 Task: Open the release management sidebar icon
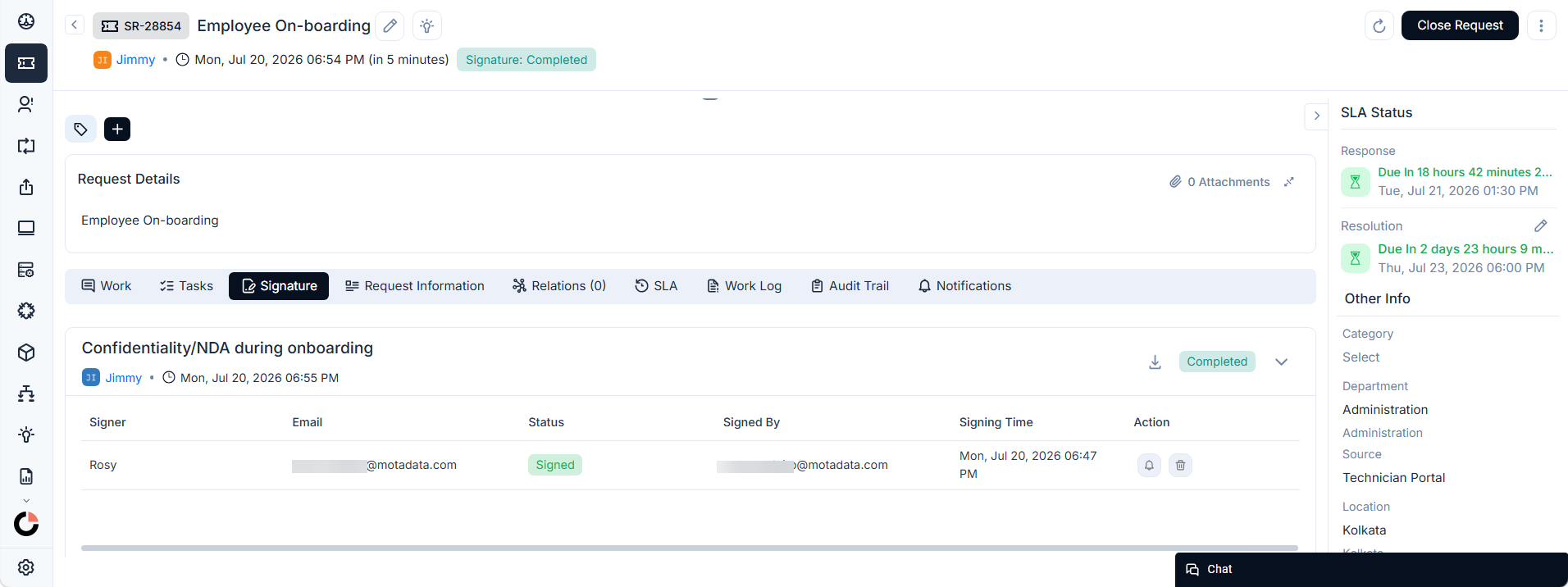click(x=26, y=187)
